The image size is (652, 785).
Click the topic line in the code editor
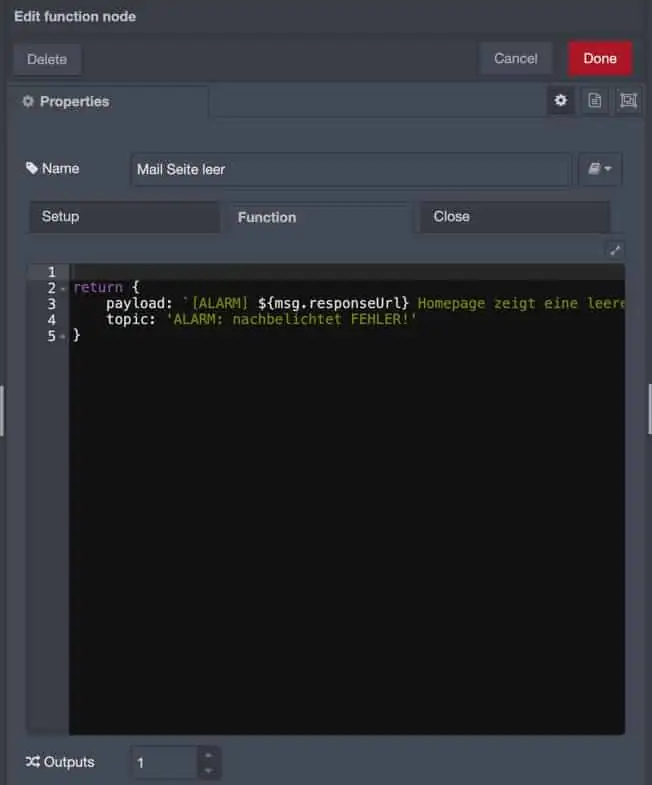260,319
